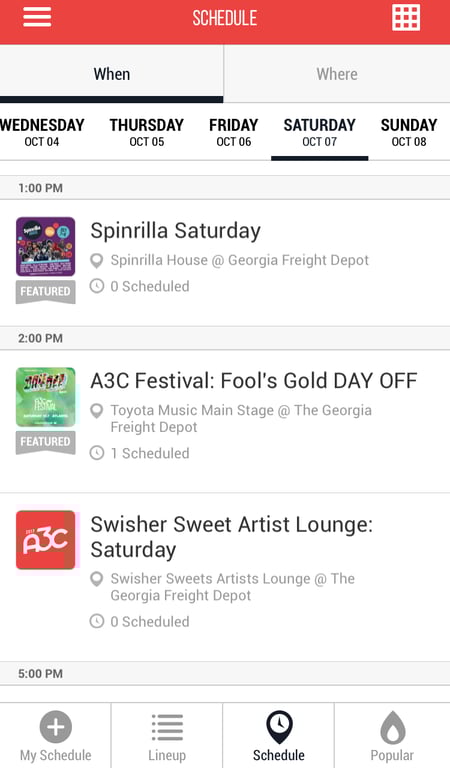Choose Sunday Oct 08
This screenshot has height=768, width=450.
tap(409, 132)
